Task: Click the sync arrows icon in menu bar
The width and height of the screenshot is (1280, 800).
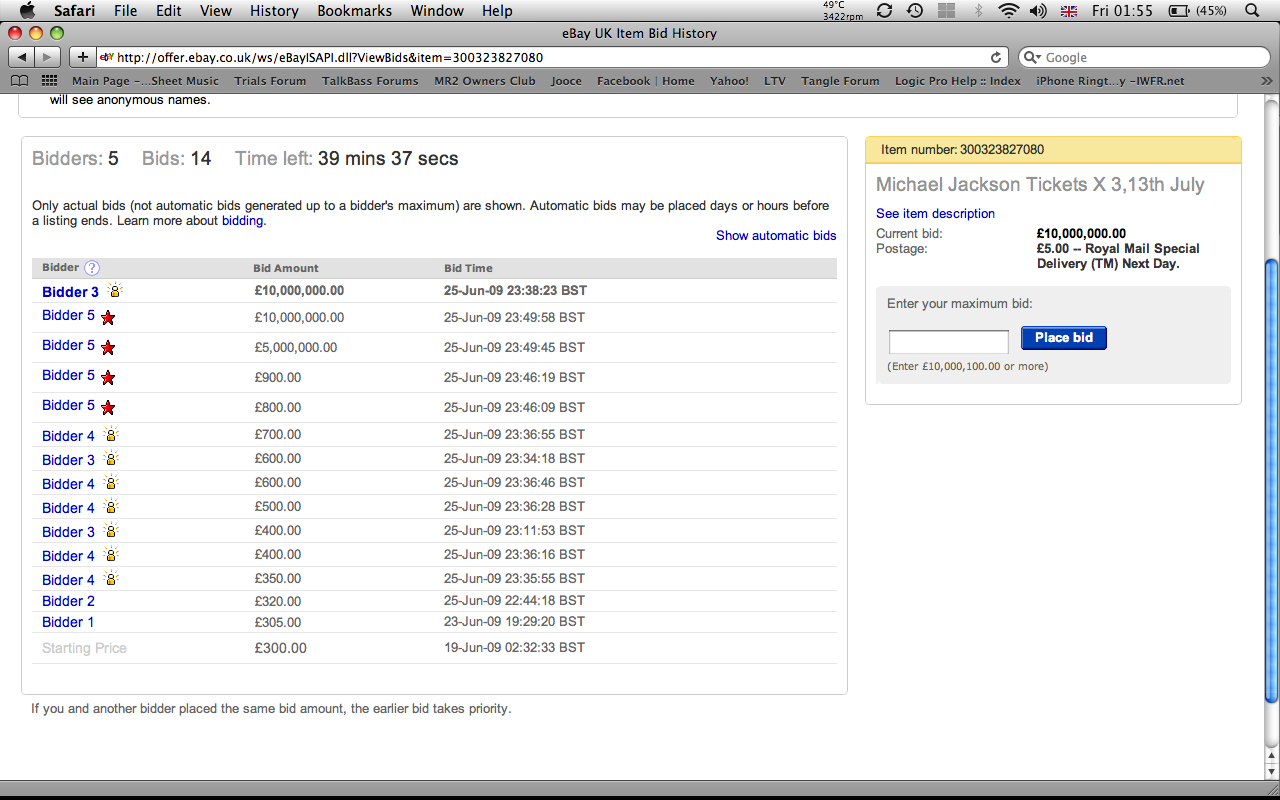Action: click(x=884, y=11)
